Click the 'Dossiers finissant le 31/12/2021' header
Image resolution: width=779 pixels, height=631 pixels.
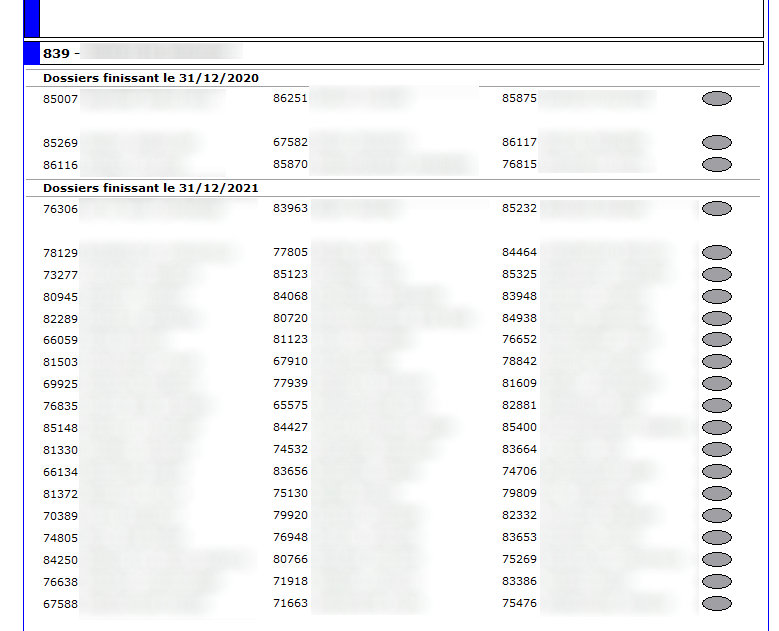[x=151, y=188]
